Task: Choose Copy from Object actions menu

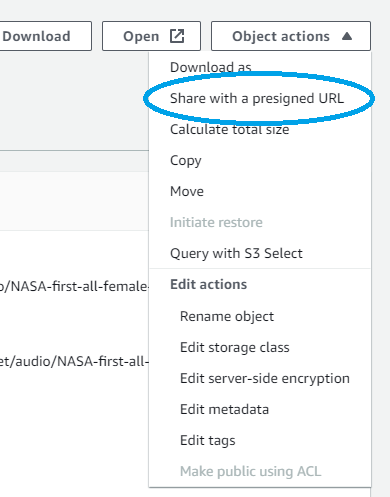Action: tap(186, 160)
